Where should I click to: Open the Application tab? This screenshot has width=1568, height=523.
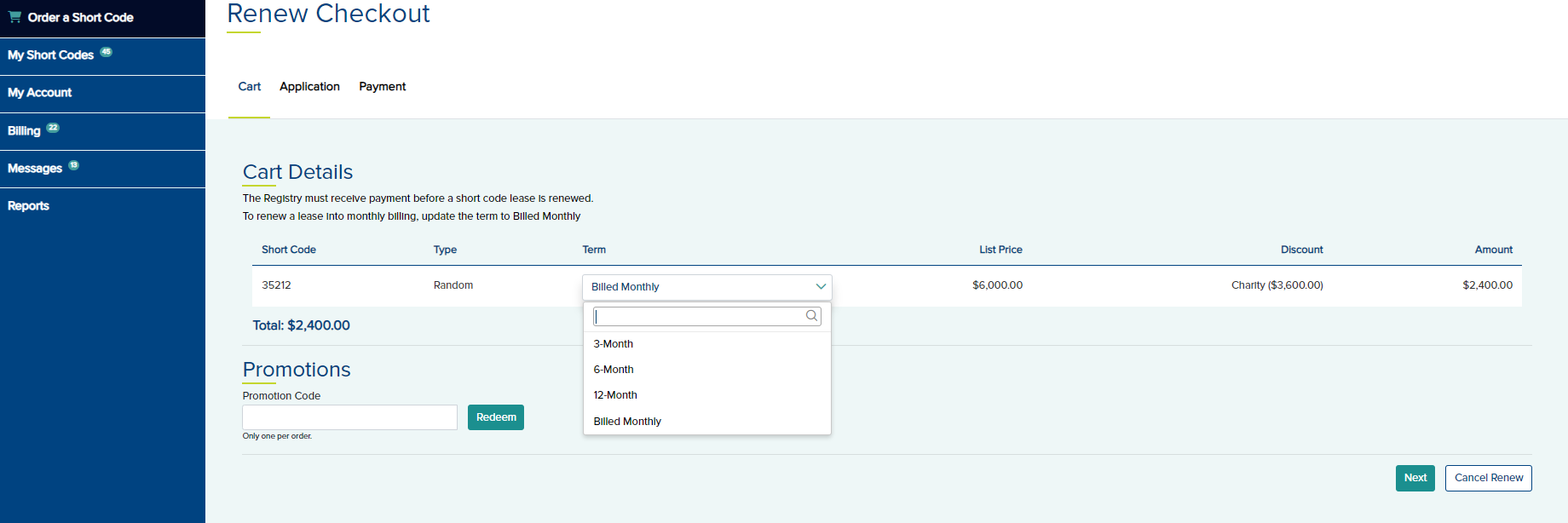(x=309, y=87)
